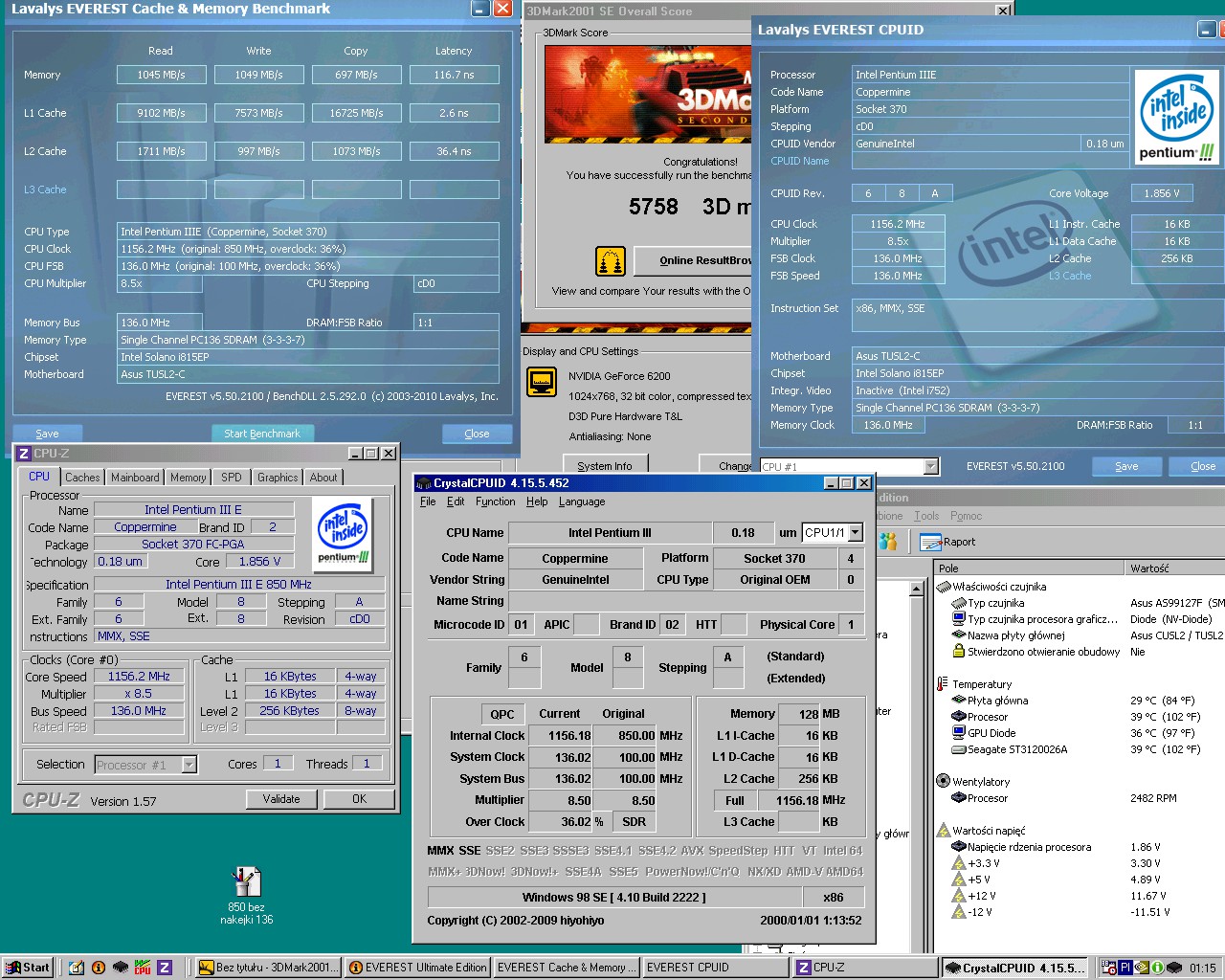
Task: Switch to the SPD tab in CPU-Z
Action: (232, 478)
